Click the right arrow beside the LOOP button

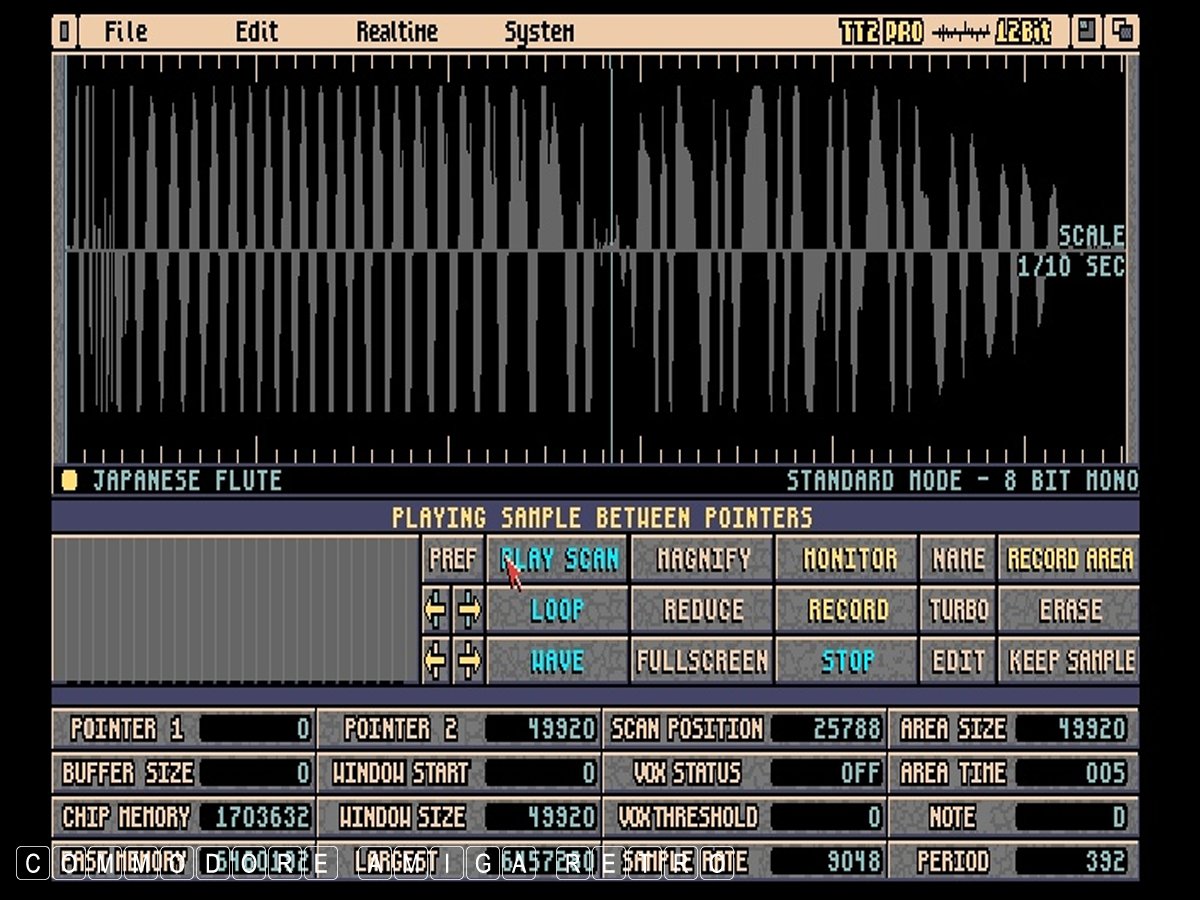pos(468,610)
